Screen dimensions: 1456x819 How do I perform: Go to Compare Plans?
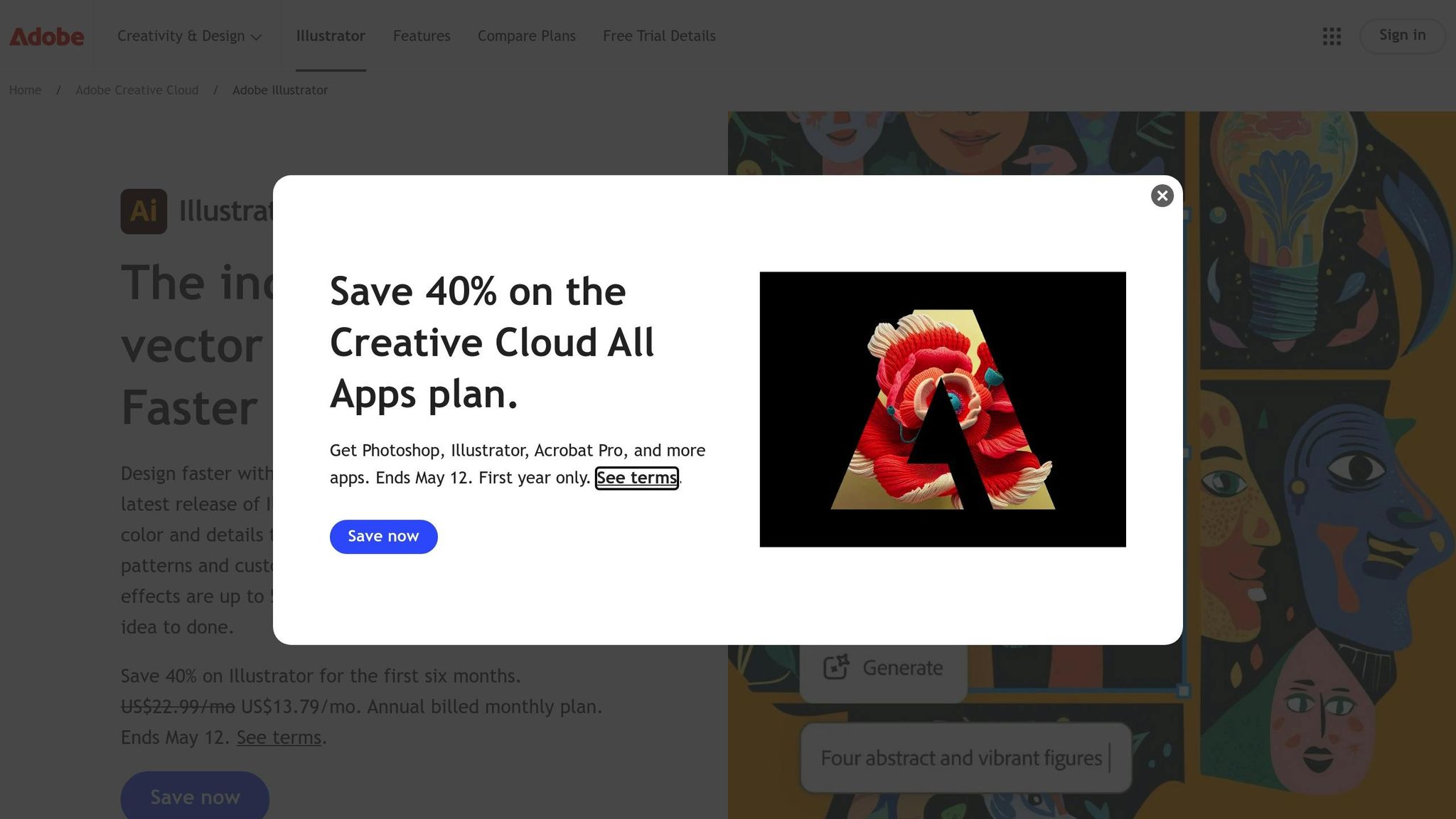[x=527, y=36]
